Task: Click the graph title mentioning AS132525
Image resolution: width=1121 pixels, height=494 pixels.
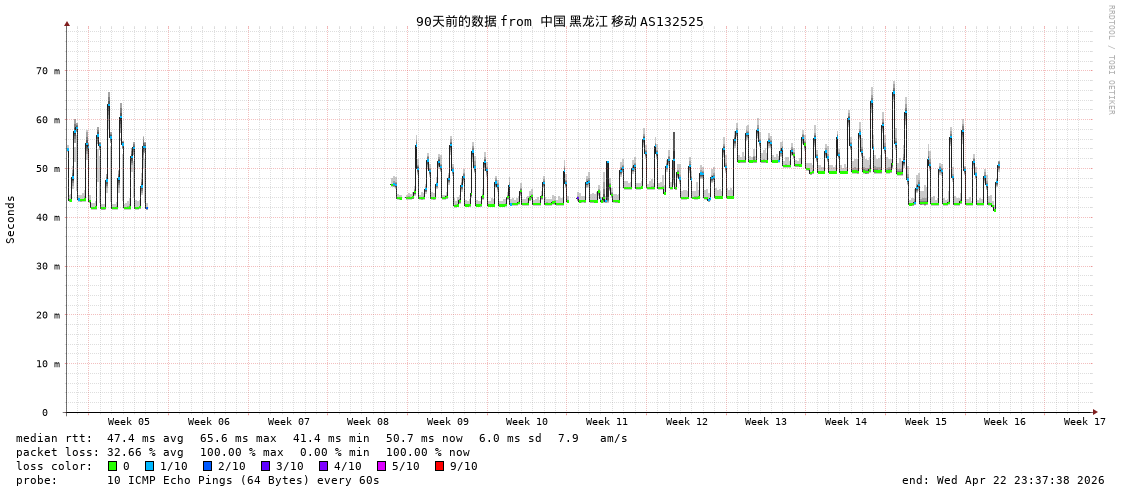Action: pyautogui.click(x=559, y=21)
